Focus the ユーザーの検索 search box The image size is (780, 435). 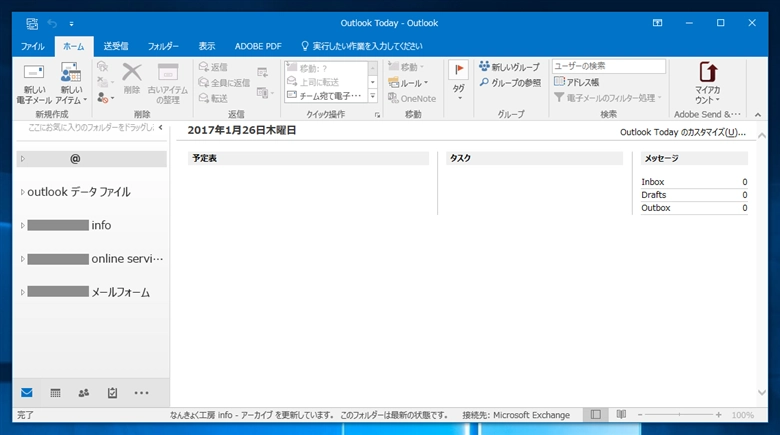point(608,66)
